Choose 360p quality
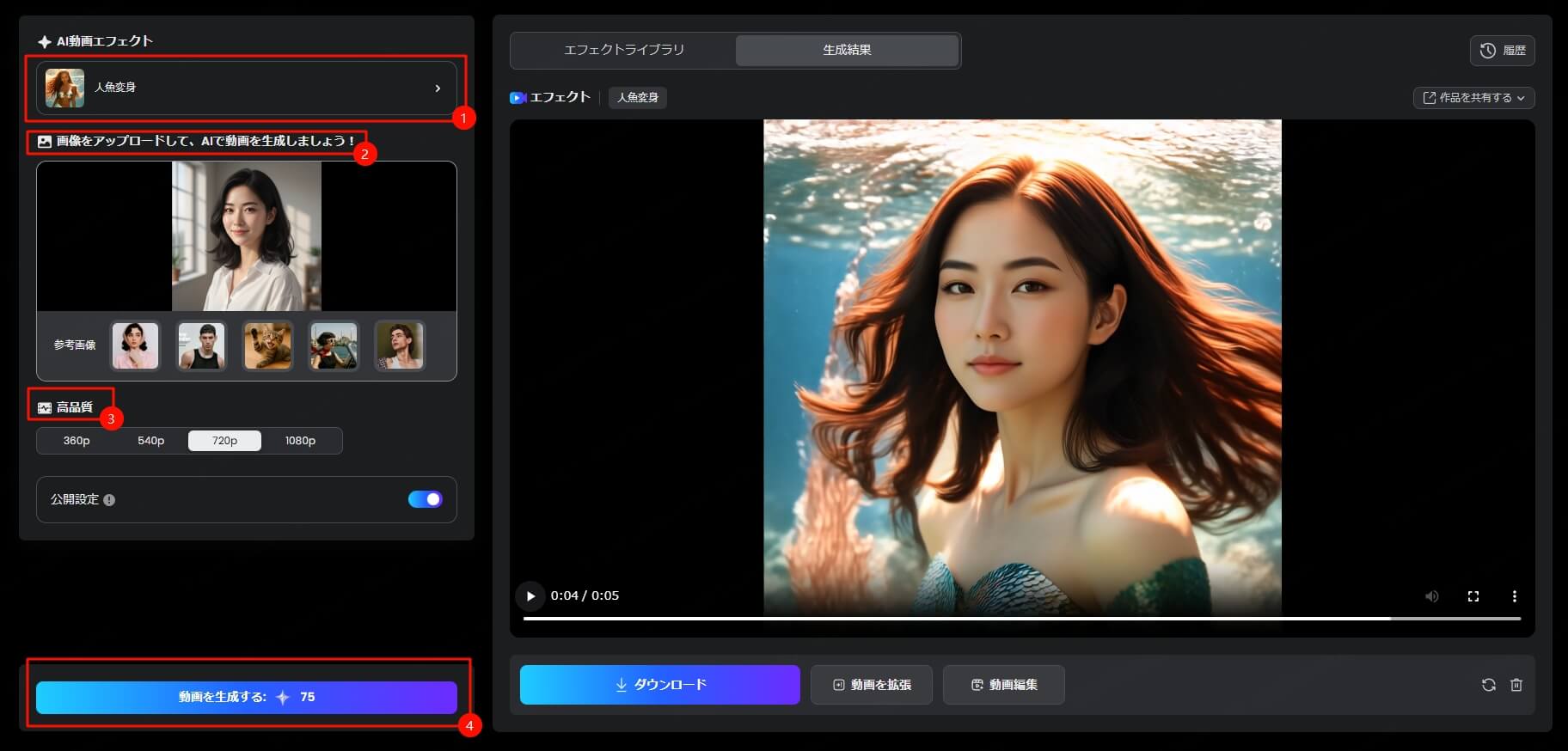 tap(77, 441)
